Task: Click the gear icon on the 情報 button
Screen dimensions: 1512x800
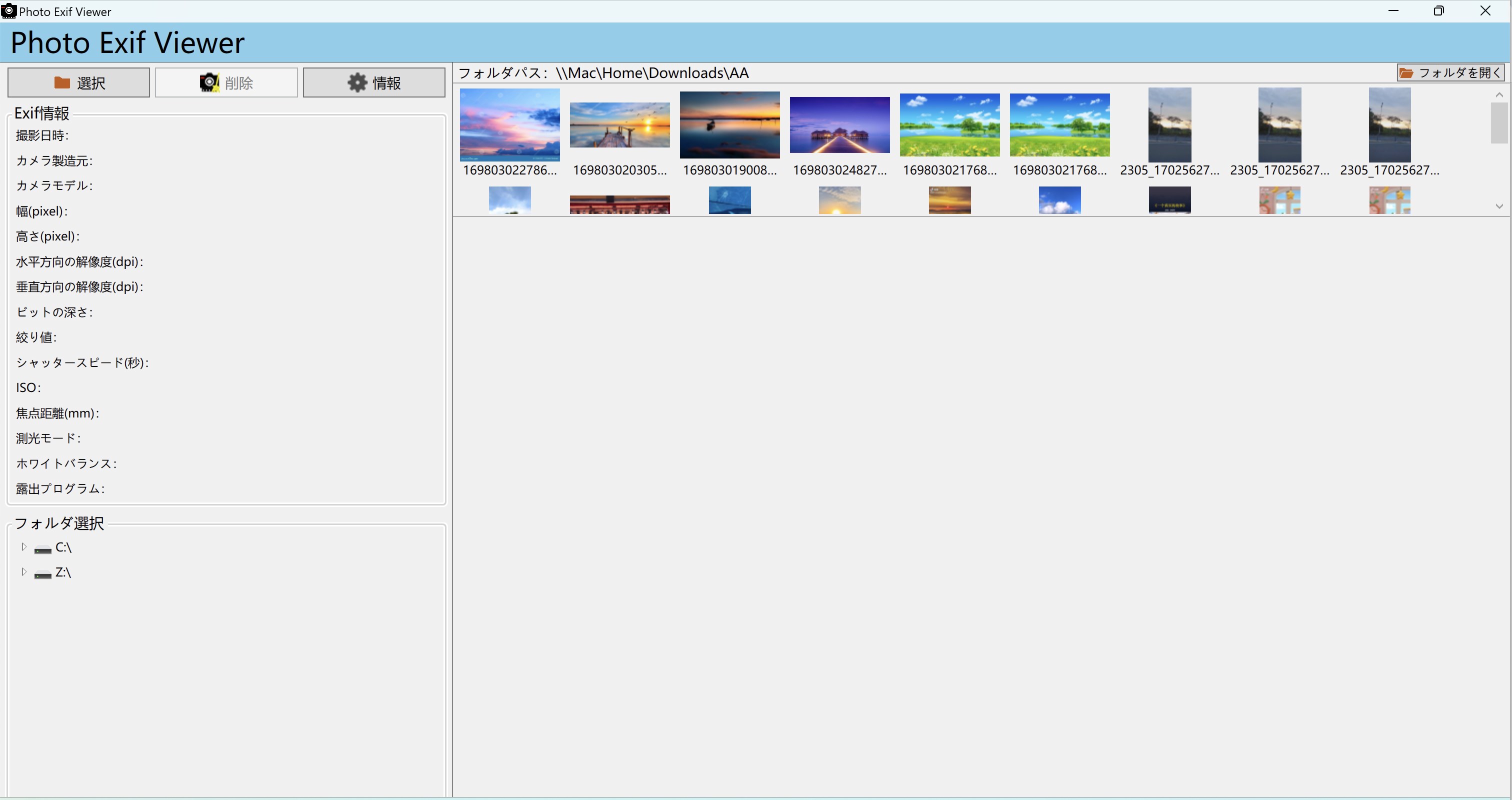Action: [357, 83]
